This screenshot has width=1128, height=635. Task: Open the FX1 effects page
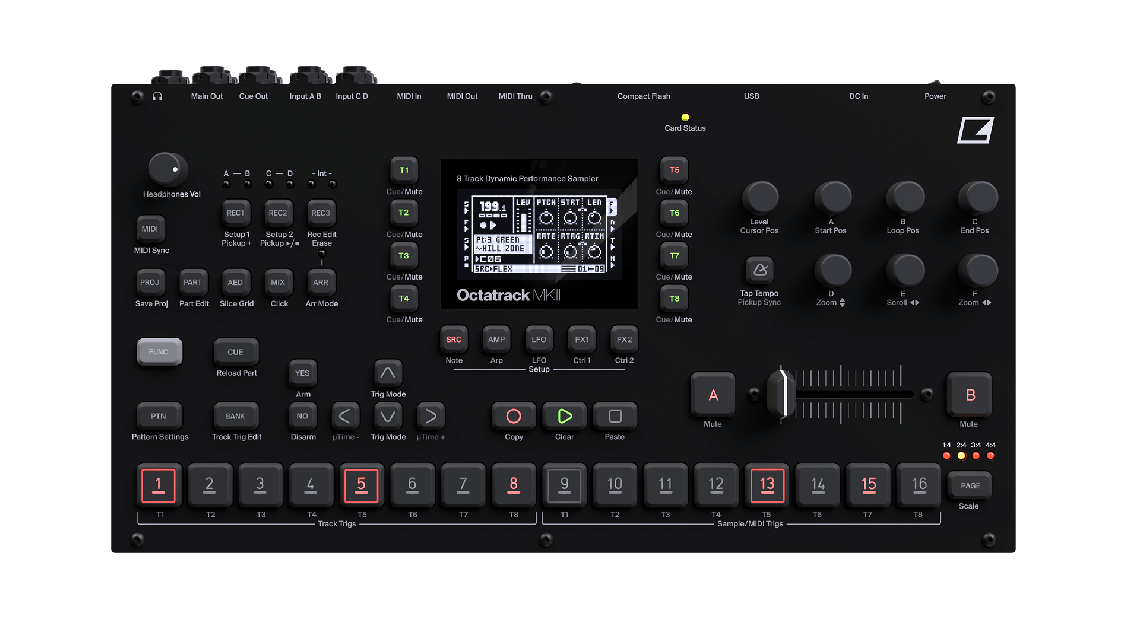click(581, 339)
